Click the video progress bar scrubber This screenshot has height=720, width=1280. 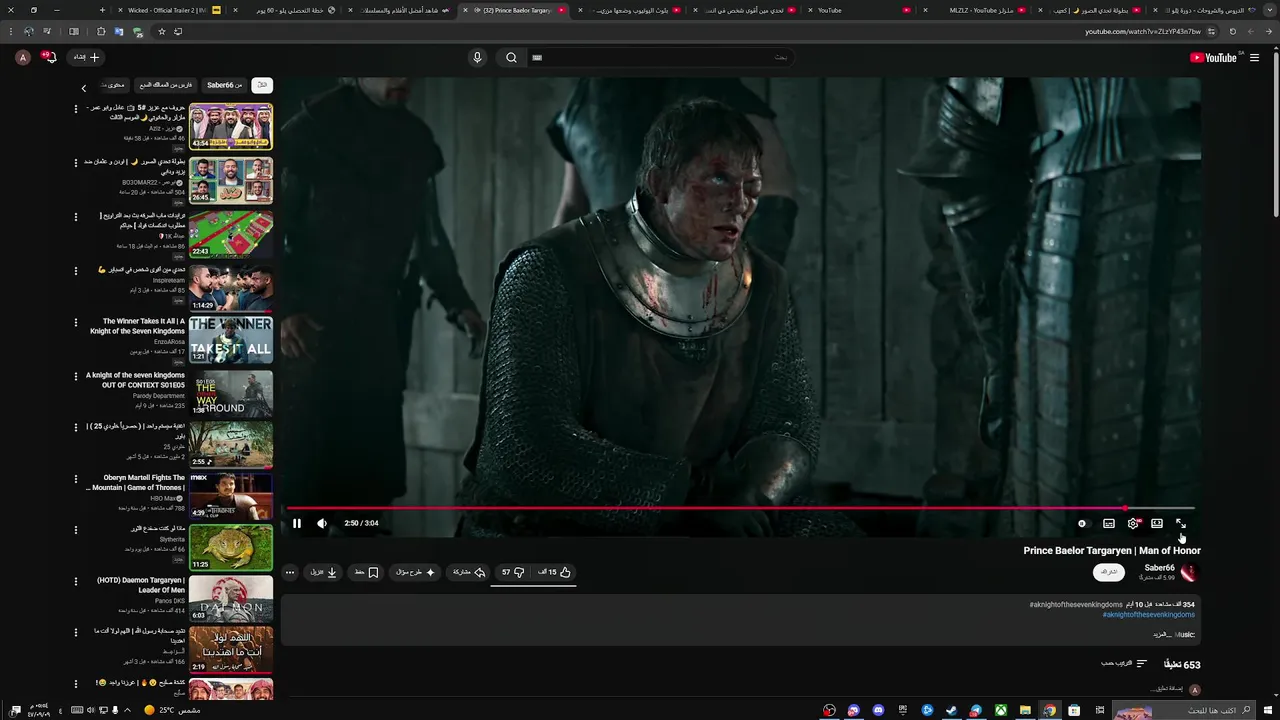point(1125,509)
